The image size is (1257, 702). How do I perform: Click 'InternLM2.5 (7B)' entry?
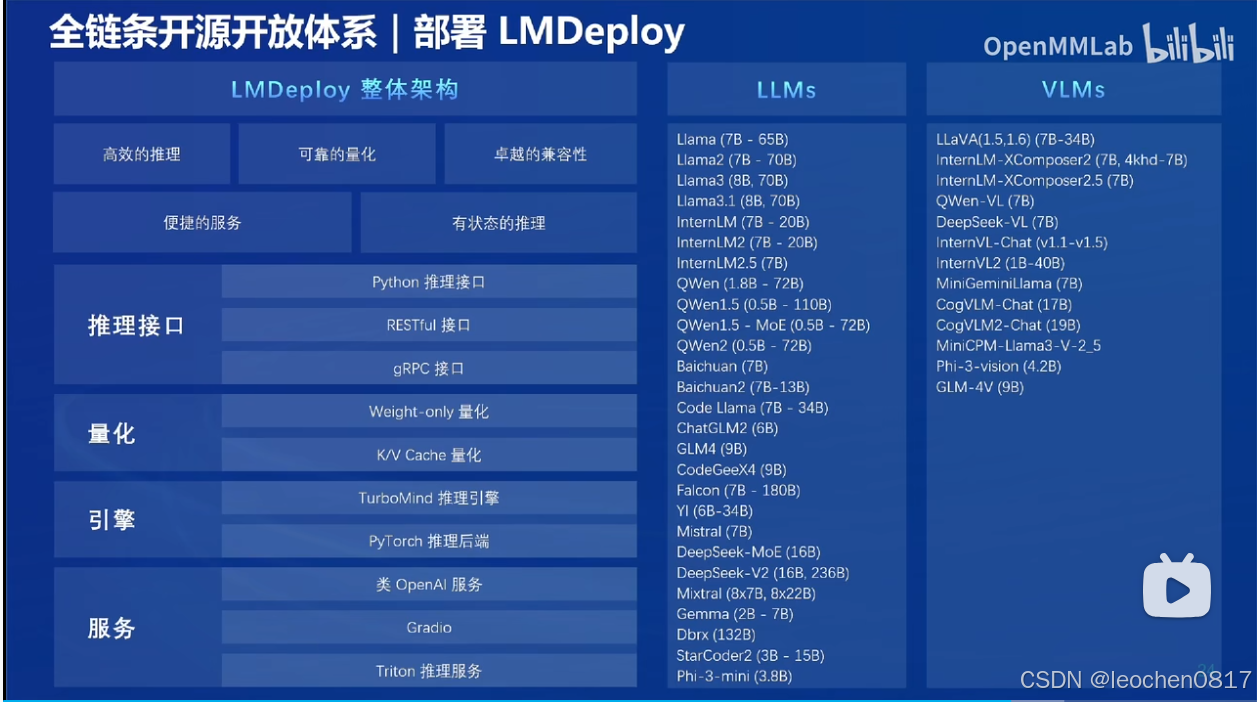tap(732, 263)
